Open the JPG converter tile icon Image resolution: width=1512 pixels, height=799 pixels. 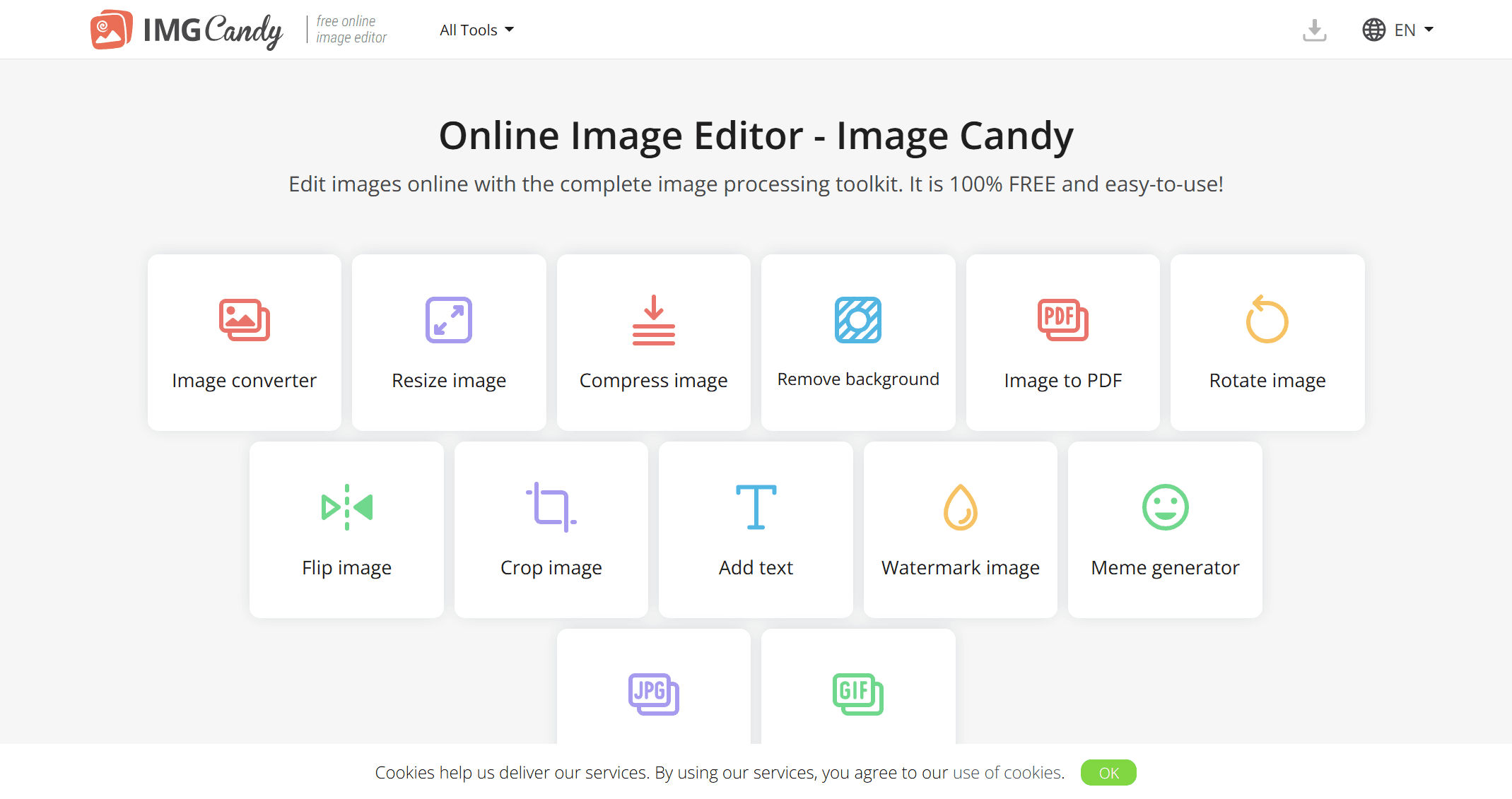click(x=653, y=694)
